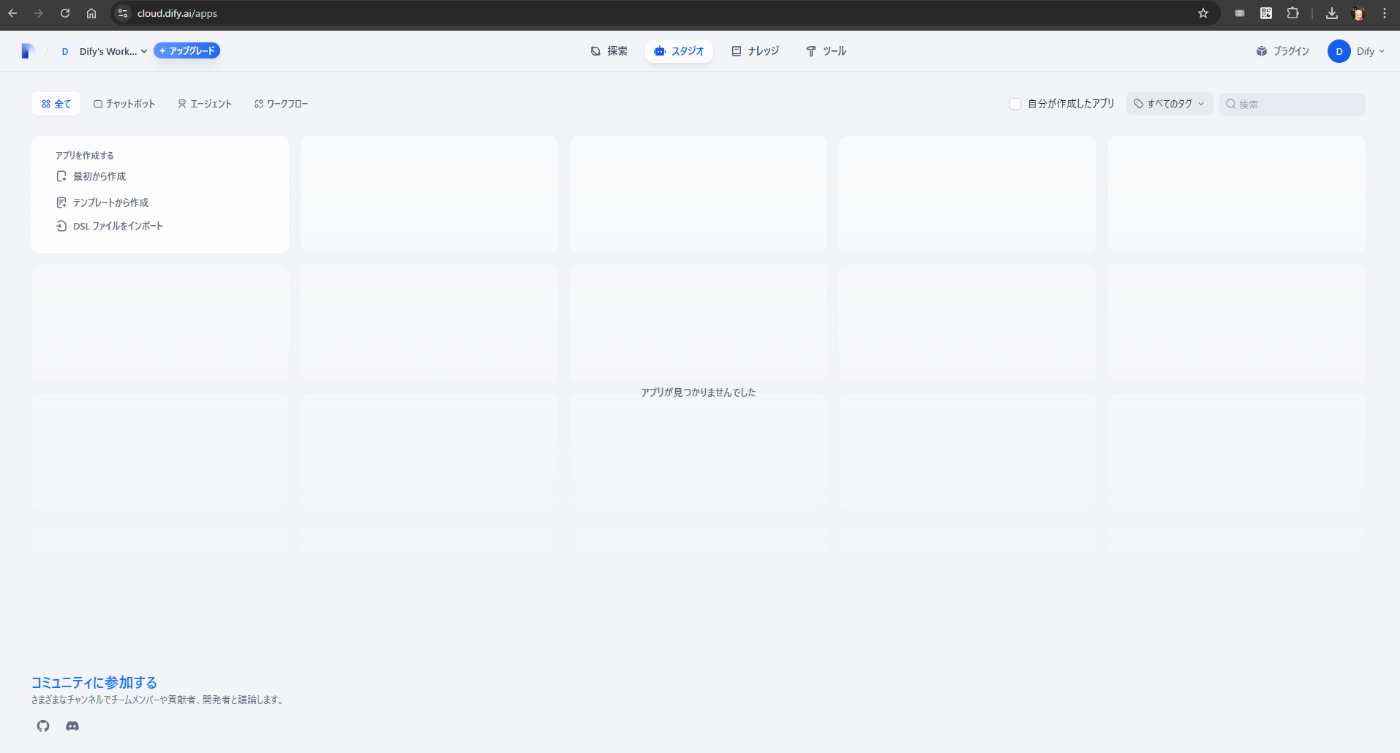Bookmark this page with star icon
Viewport: 1400px width, 753px height.
1203,13
